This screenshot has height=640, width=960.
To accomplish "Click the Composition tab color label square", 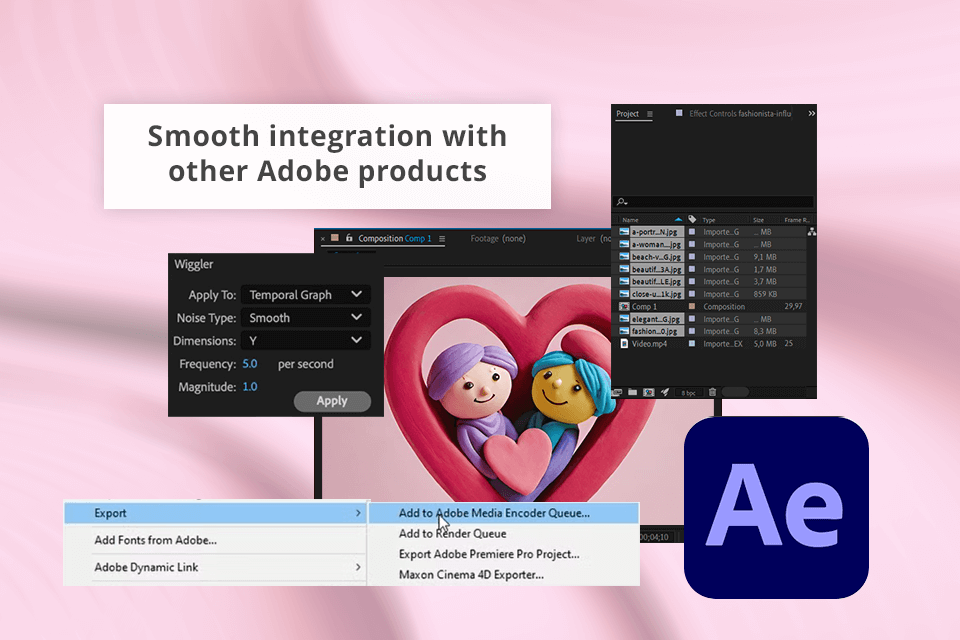I will 335,238.
